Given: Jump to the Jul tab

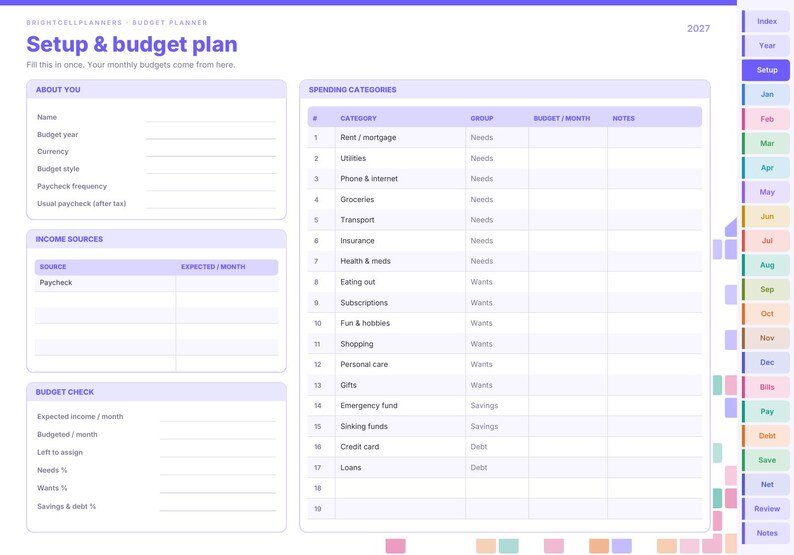Looking at the screenshot, I should coord(766,241).
